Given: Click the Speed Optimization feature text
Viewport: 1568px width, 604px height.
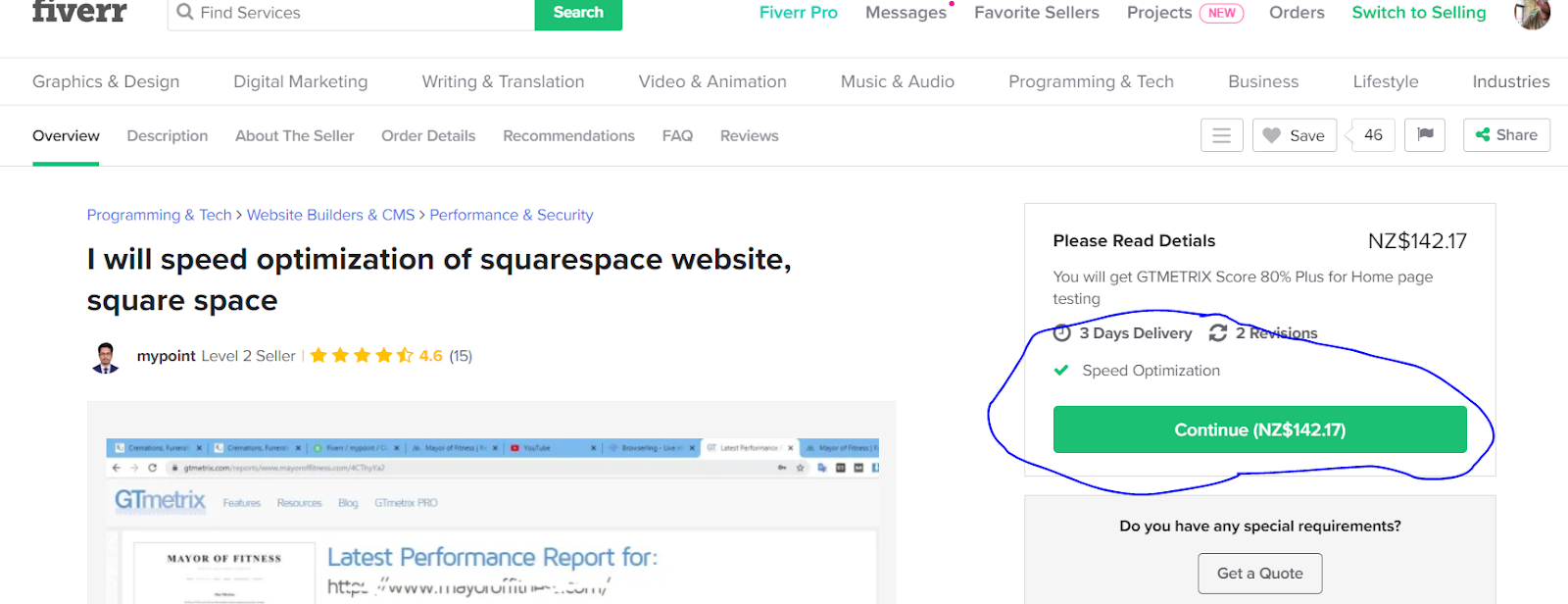Looking at the screenshot, I should (x=1151, y=371).
